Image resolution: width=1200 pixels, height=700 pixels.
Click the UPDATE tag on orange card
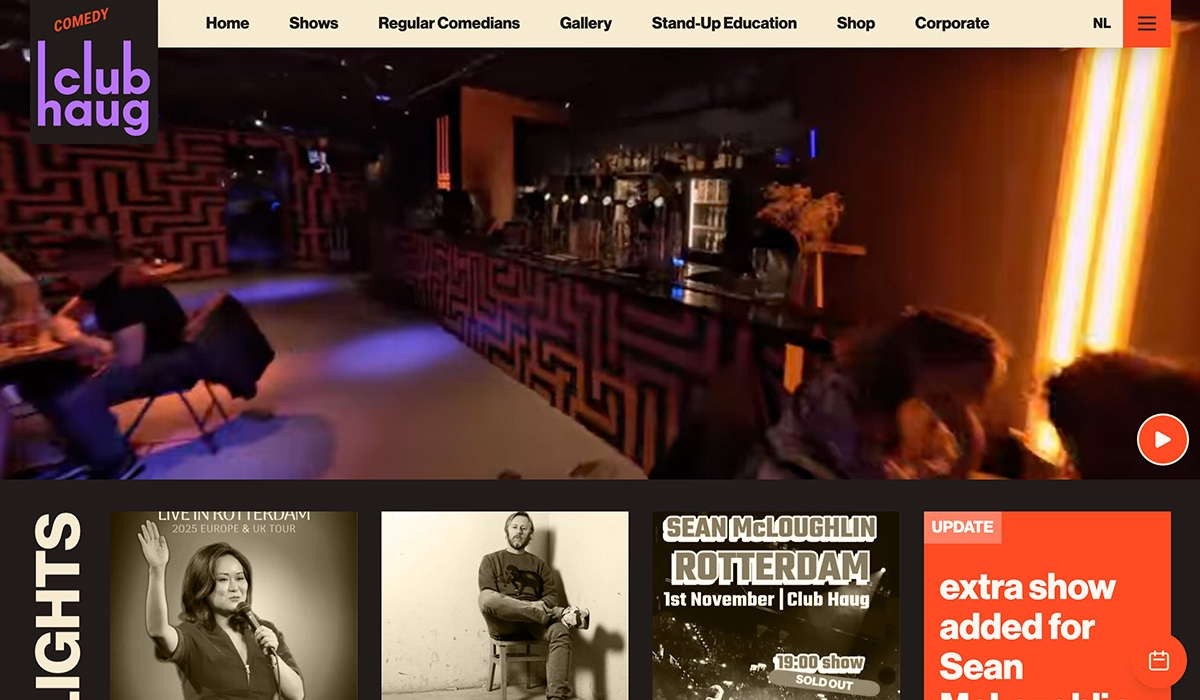click(962, 527)
